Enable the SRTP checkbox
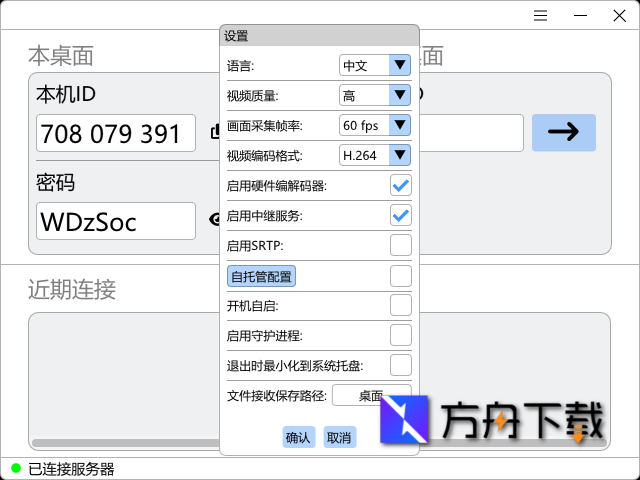Viewport: 640px width, 480px height. 400,245
